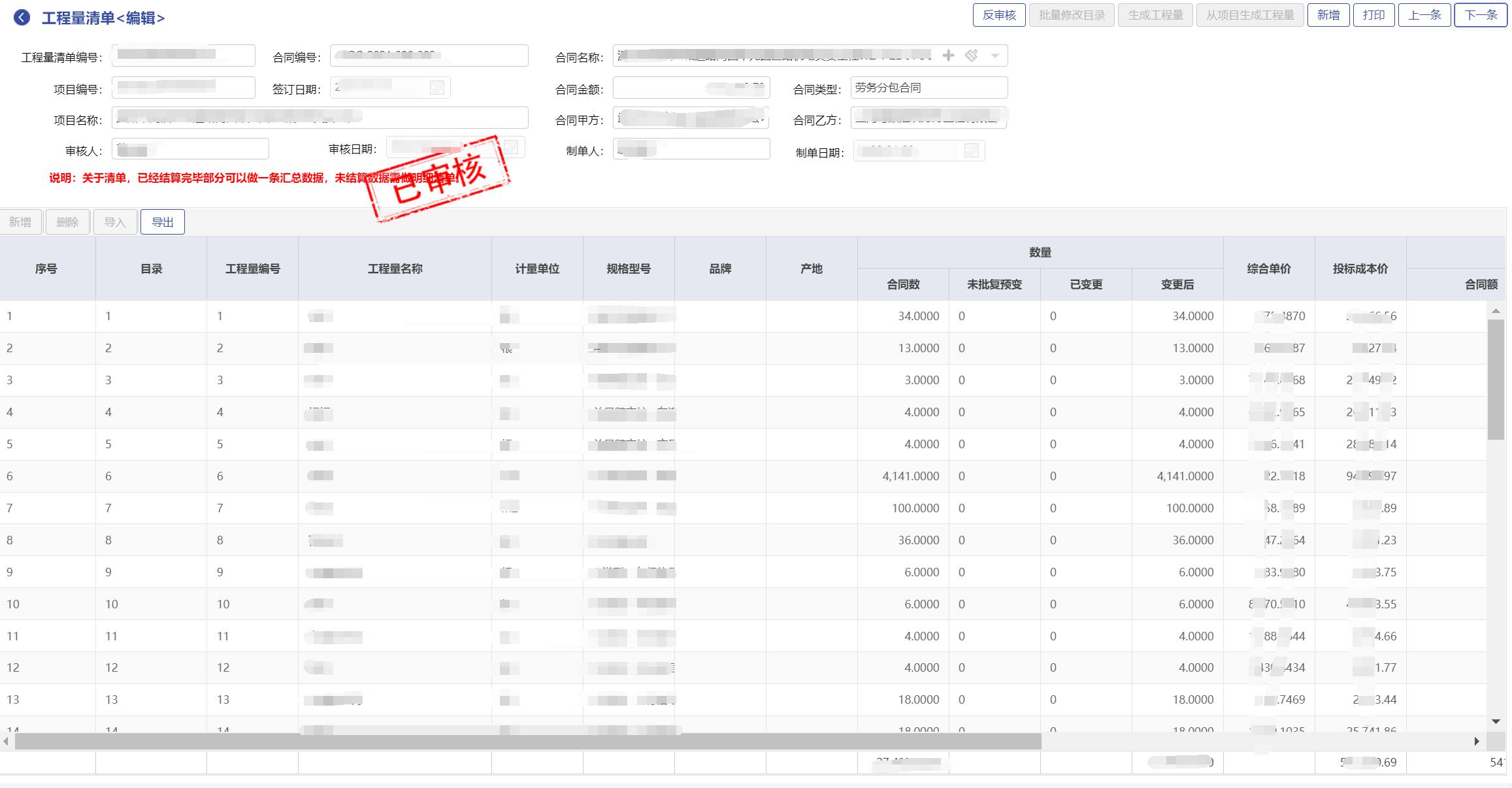Viewport: 1512px width, 788px height.
Task: Click the back arrow icon beside 工程量清单
Action: click(22, 18)
